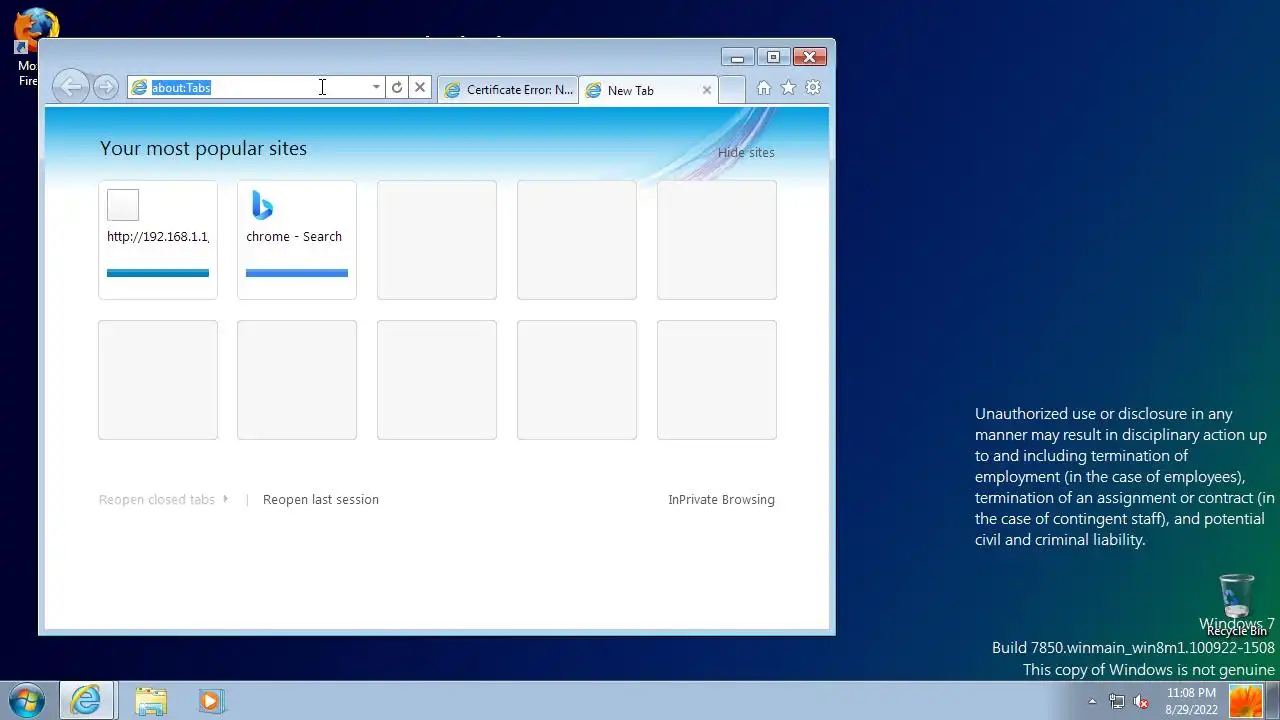Open Favorites star icon
Screen dimensions: 1280x720
click(788, 88)
